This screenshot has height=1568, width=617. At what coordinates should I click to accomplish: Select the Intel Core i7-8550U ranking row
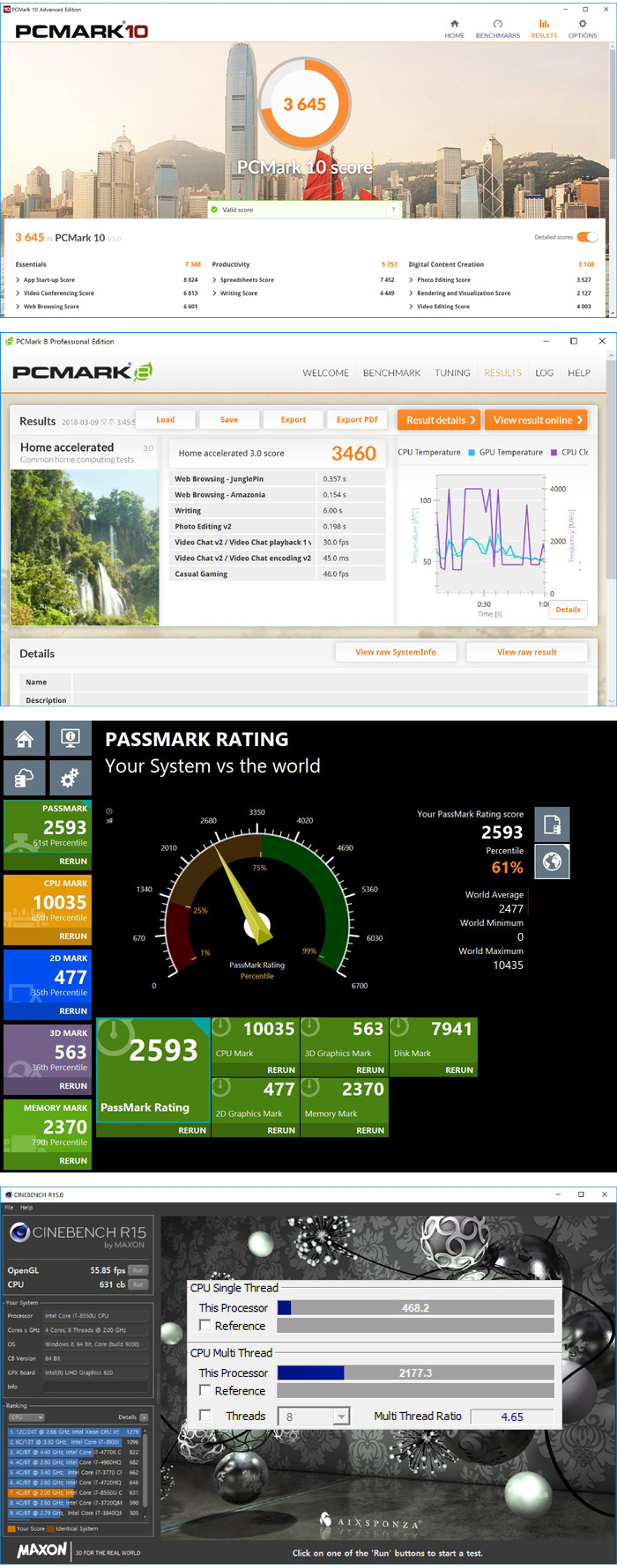coord(74,1492)
